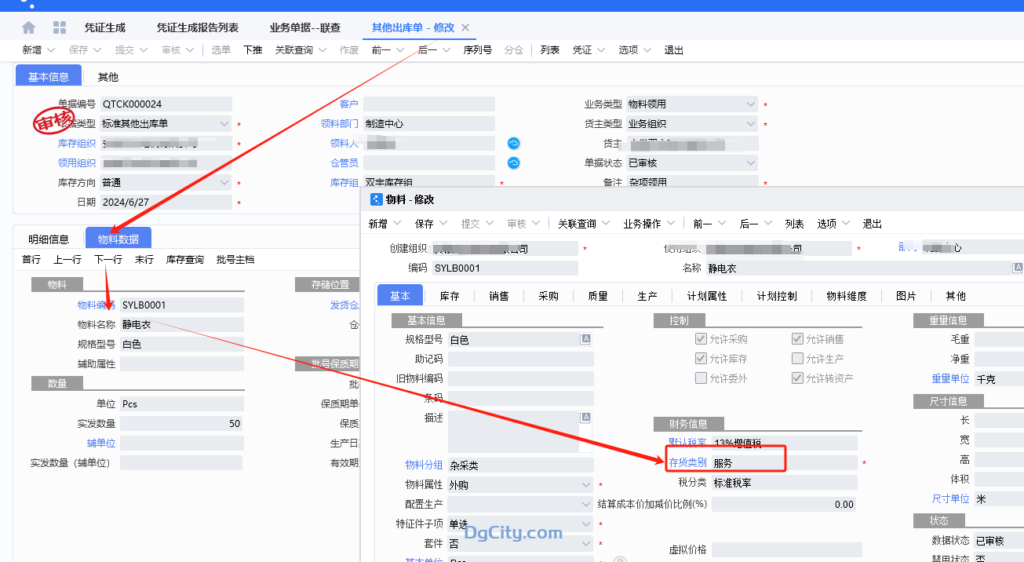
Task: Open the 物料维度 tab in material window
Action: 846,296
